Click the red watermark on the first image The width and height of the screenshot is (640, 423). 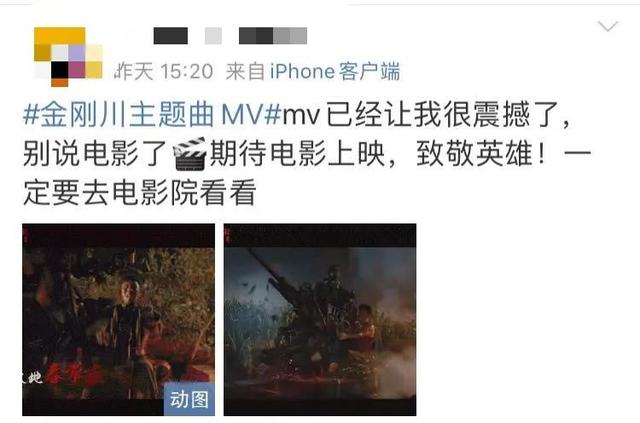coord(25,235)
